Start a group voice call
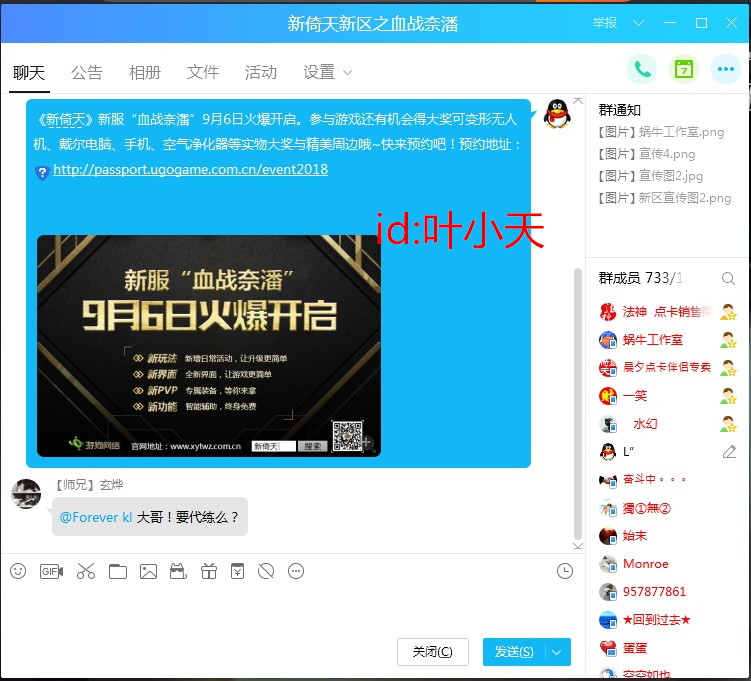Viewport: 751px width, 681px height. click(x=641, y=69)
